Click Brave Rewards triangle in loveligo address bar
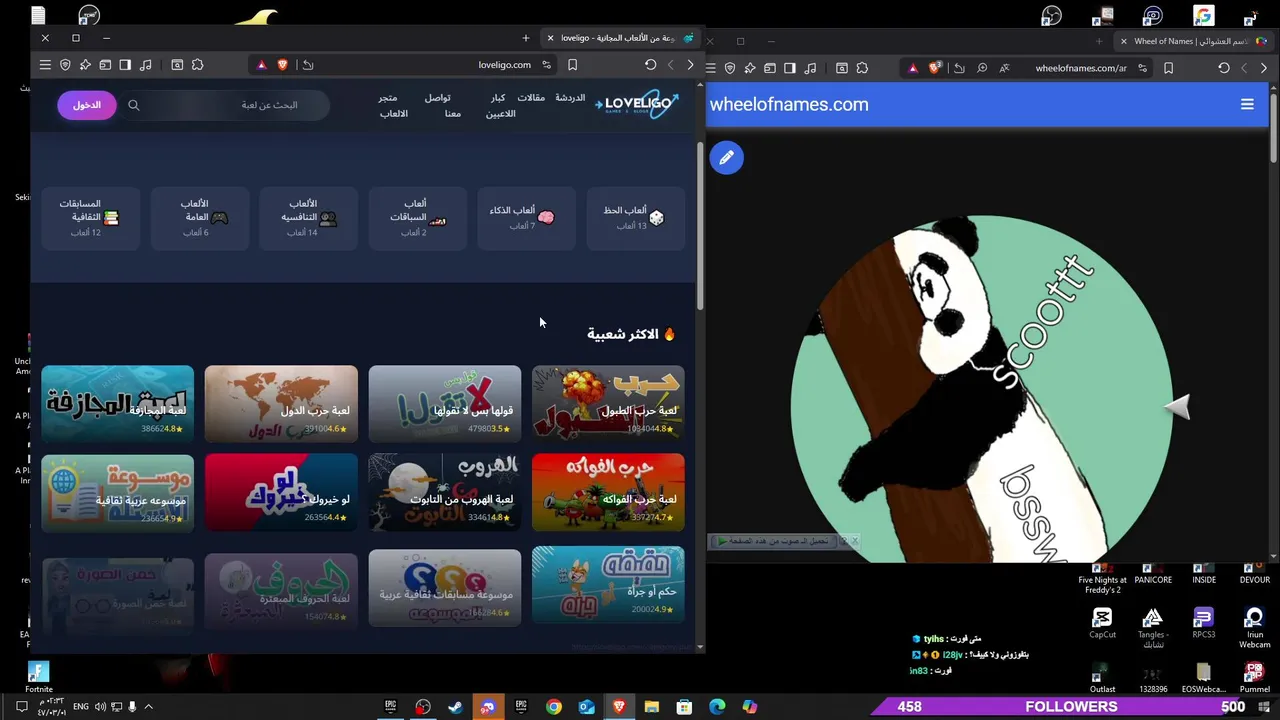 [262, 65]
